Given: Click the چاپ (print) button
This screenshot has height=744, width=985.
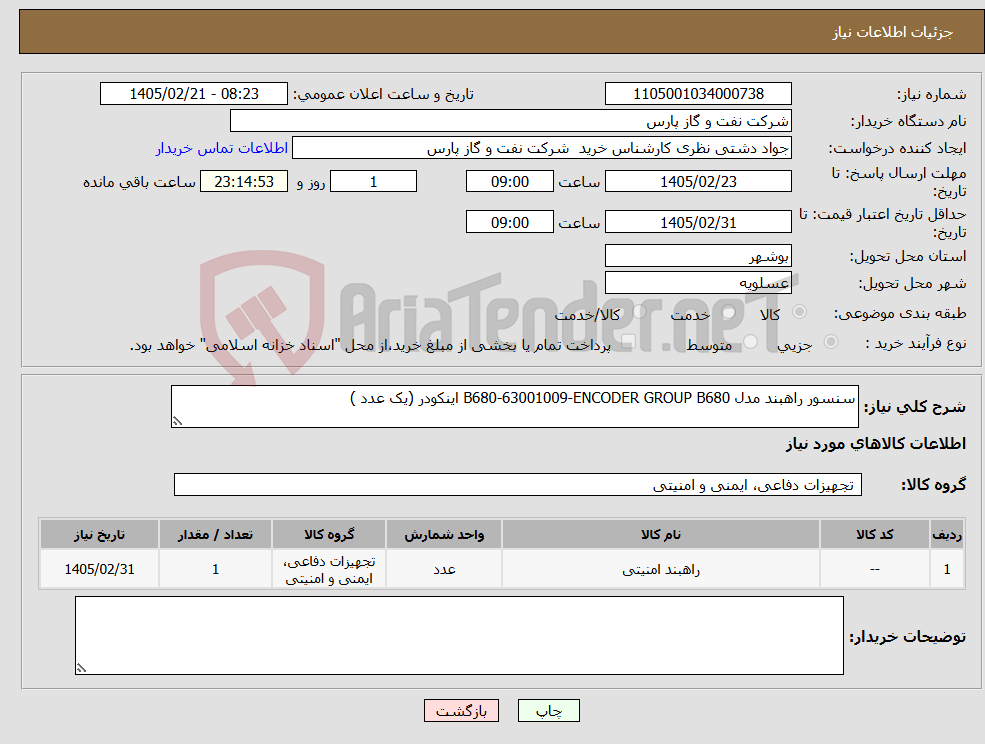Looking at the screenshot, I should tap(548, 711).
